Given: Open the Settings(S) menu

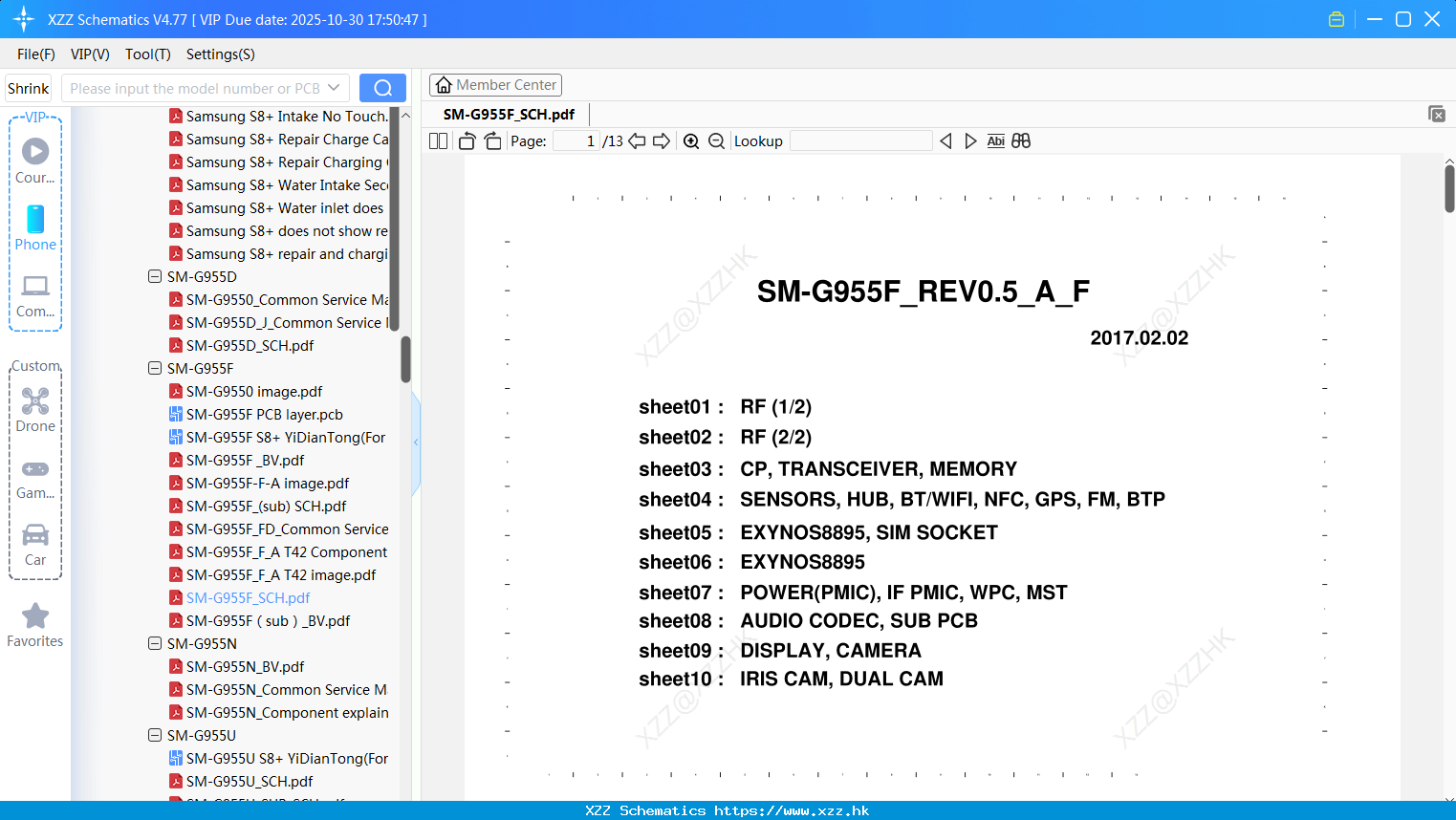Looking at the screenshot, I should coord(221,54).
